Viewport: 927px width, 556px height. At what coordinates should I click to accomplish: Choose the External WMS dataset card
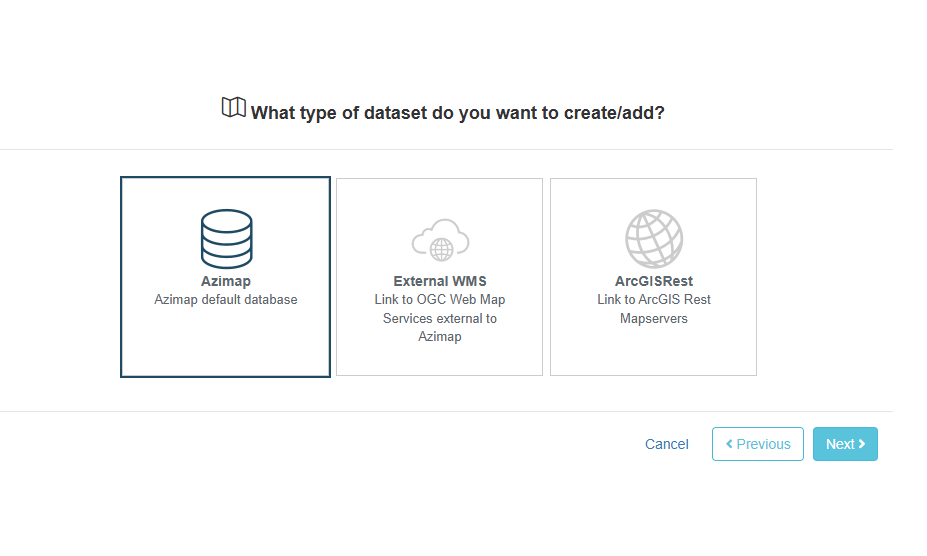(439, 277)
